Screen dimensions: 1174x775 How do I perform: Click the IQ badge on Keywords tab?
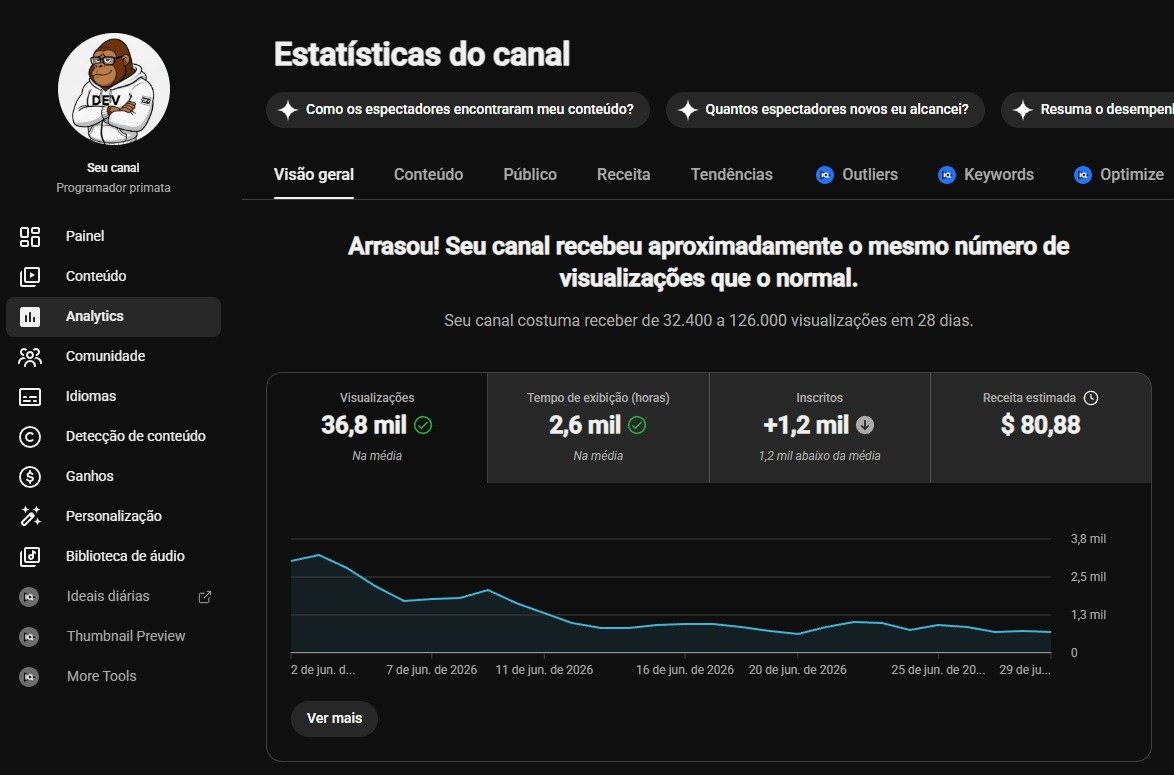946,175
